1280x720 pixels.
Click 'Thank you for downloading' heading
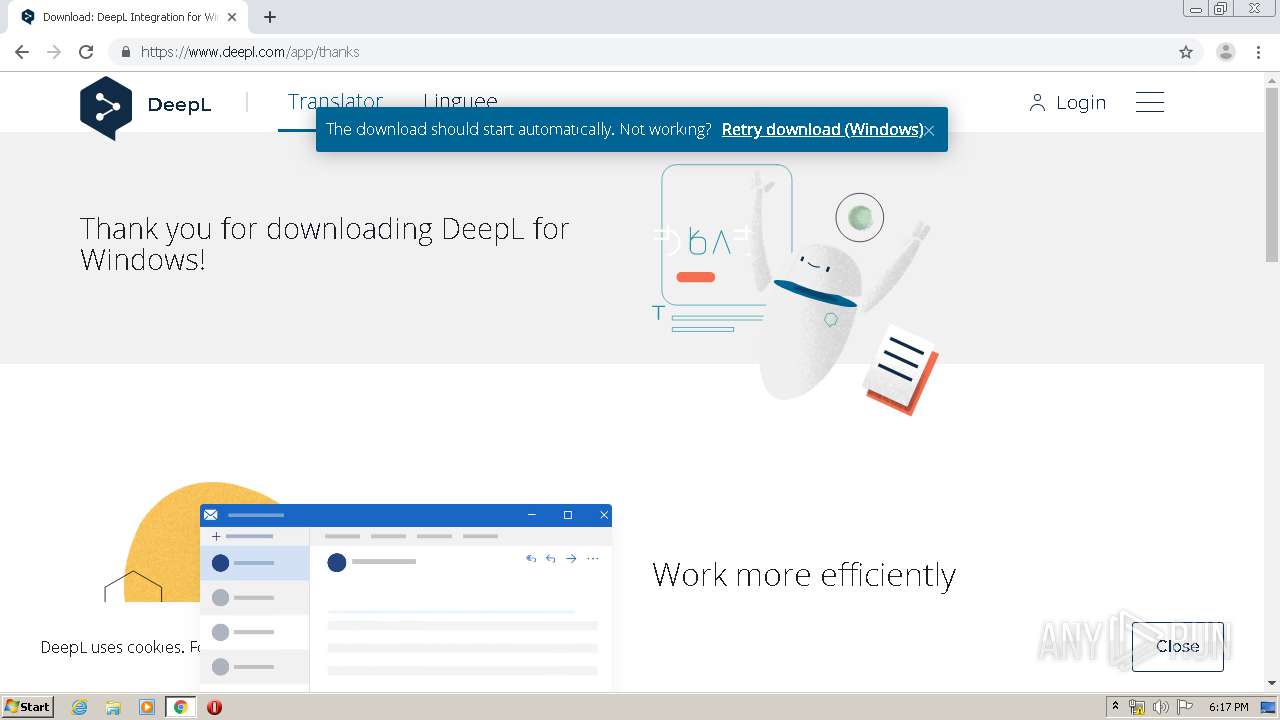pyautogui.click(x=325, y=244)
